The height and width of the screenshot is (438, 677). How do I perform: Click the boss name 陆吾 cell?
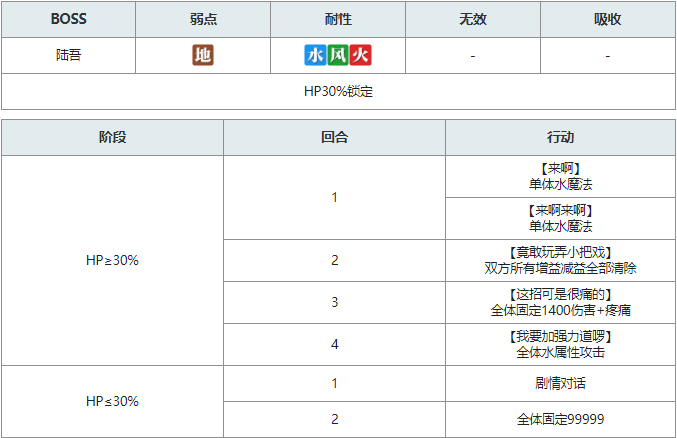[69, 55]
